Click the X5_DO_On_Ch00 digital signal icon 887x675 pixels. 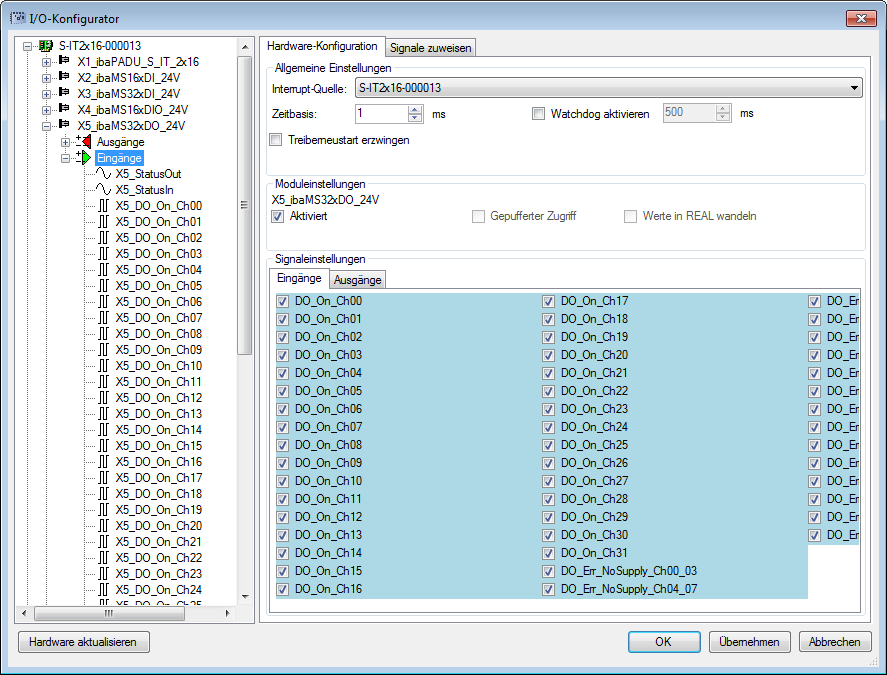click(x=103, y=206)
